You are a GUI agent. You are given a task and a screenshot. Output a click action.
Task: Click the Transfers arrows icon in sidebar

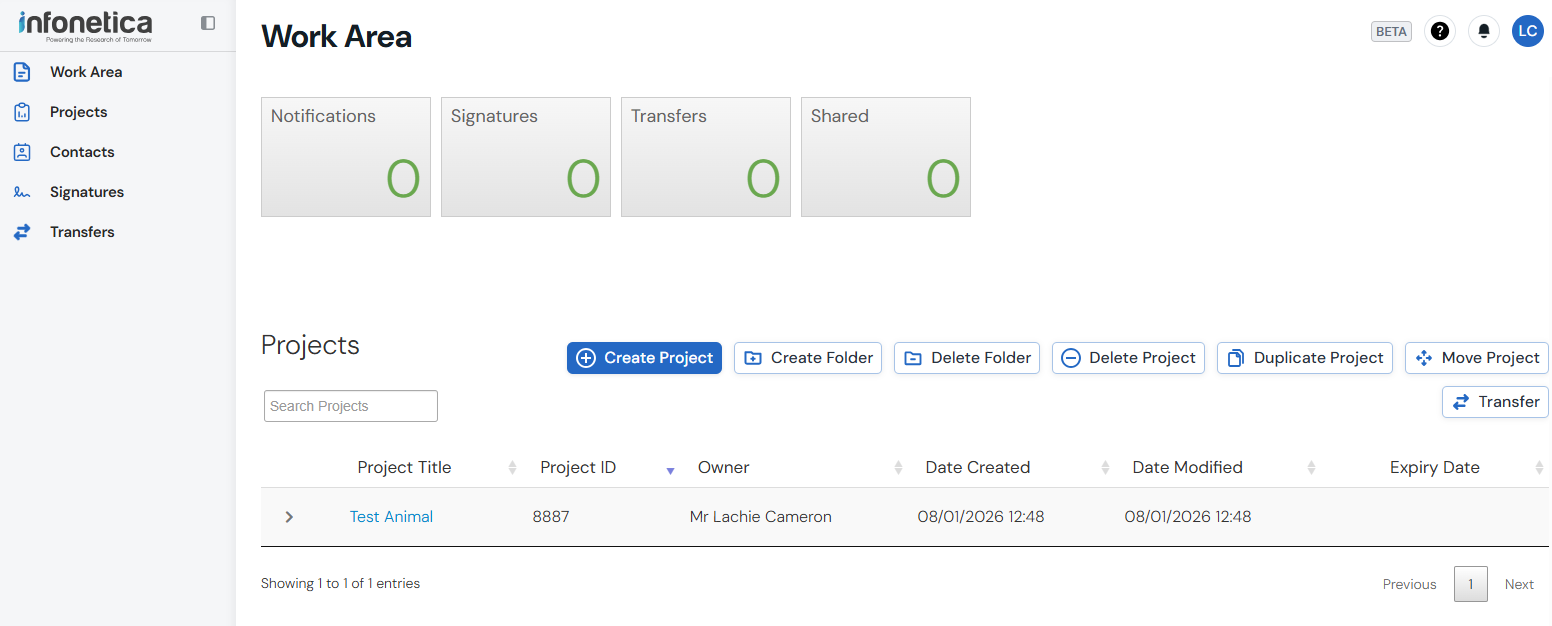click(x=22, y=232)
